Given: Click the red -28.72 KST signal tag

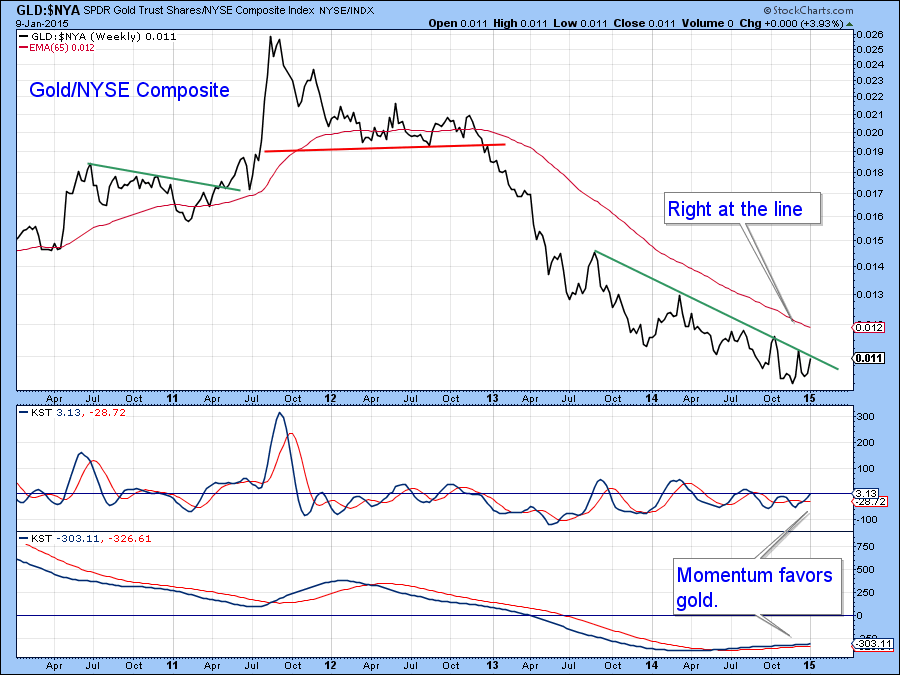Looking at the screenshot, I should coord(871,502).
